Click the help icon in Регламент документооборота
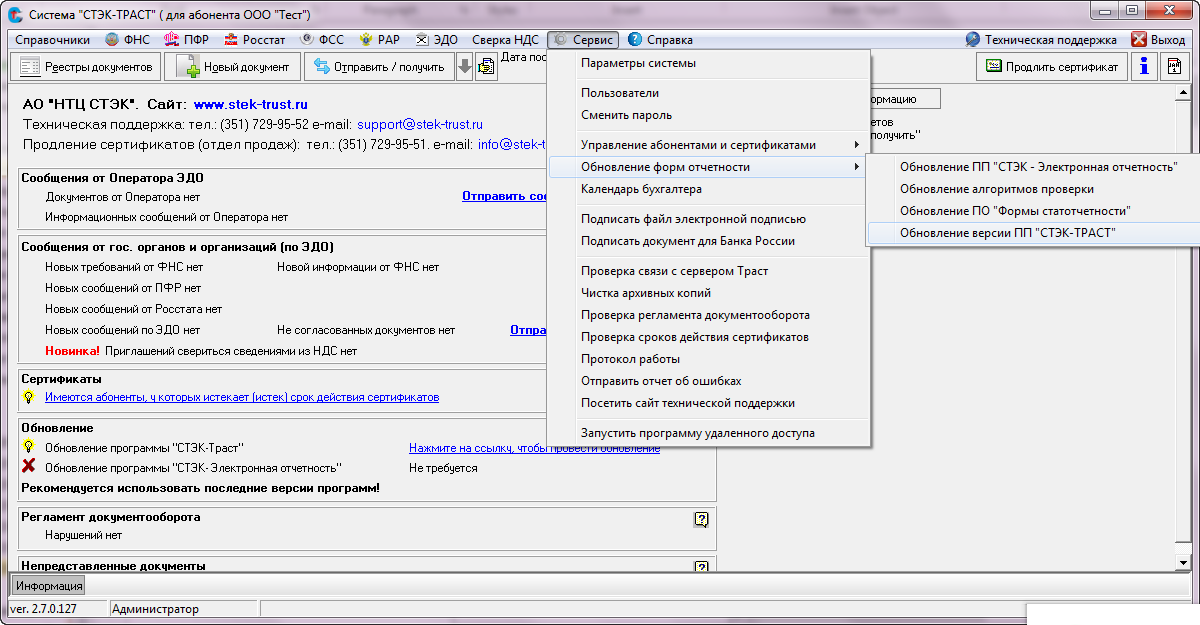This screenshot has width=1200, height=625. (x=701, y=519)
